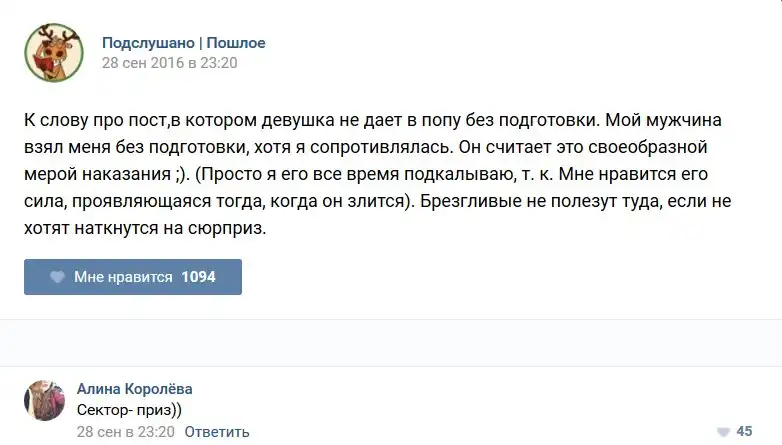The height and width of the screenshot is (445, 782).
Task: Click the comment's 45 likes count
Action: click(744, 432)
